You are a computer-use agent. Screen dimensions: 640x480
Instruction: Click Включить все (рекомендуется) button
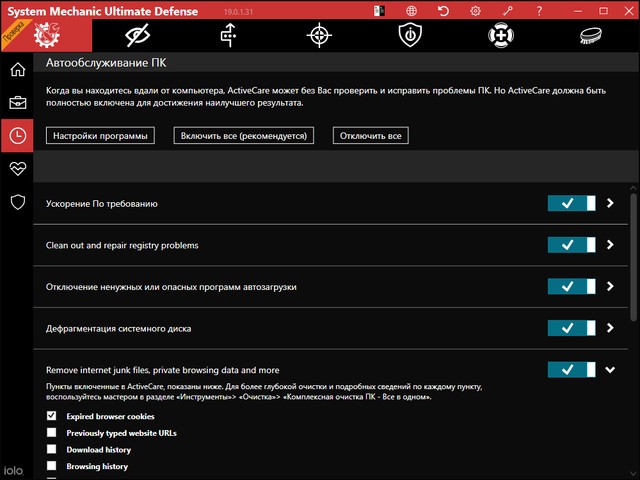(x=245, y=135)
